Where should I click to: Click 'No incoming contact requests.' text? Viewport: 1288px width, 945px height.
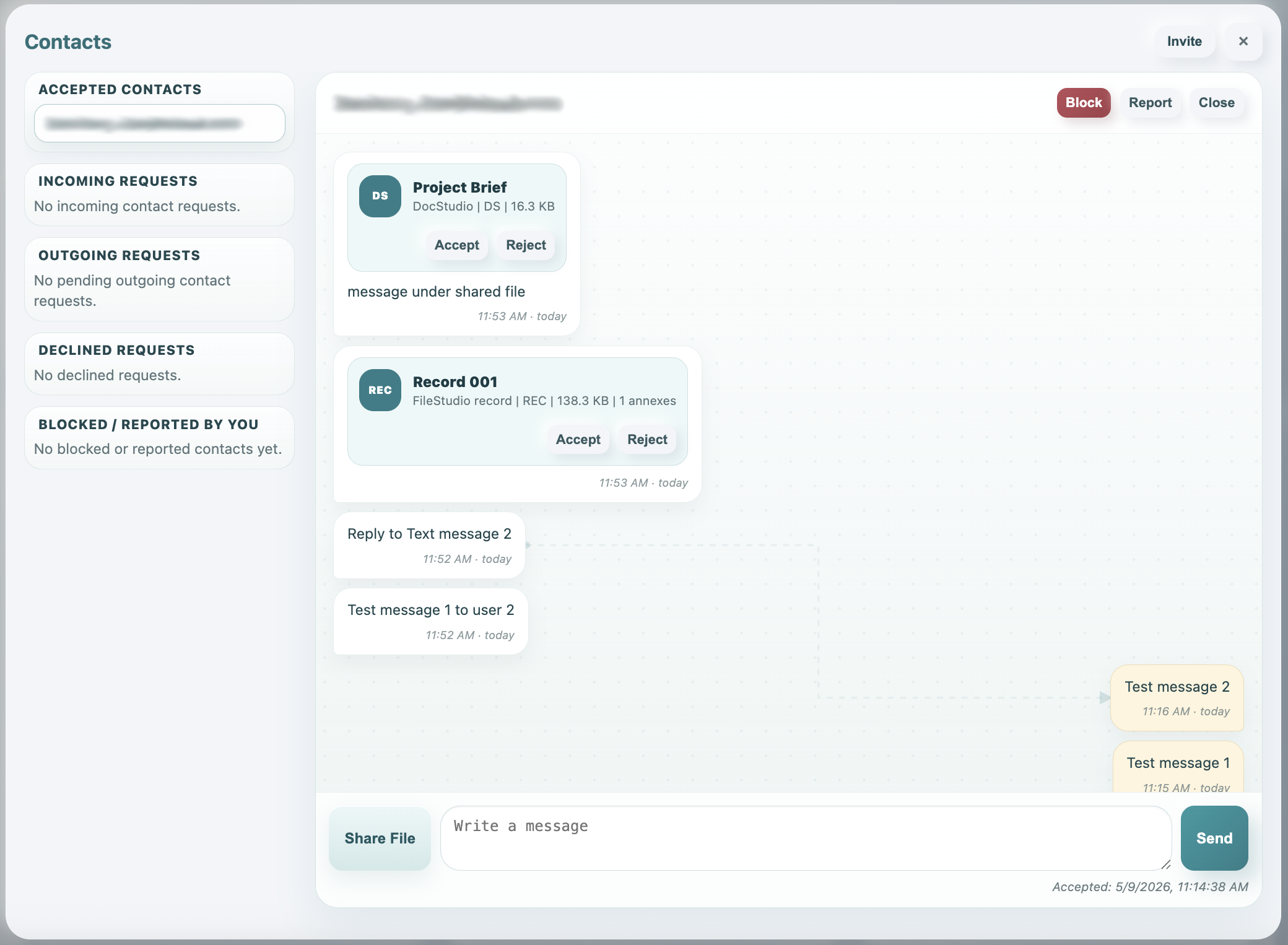pos(137,206)
